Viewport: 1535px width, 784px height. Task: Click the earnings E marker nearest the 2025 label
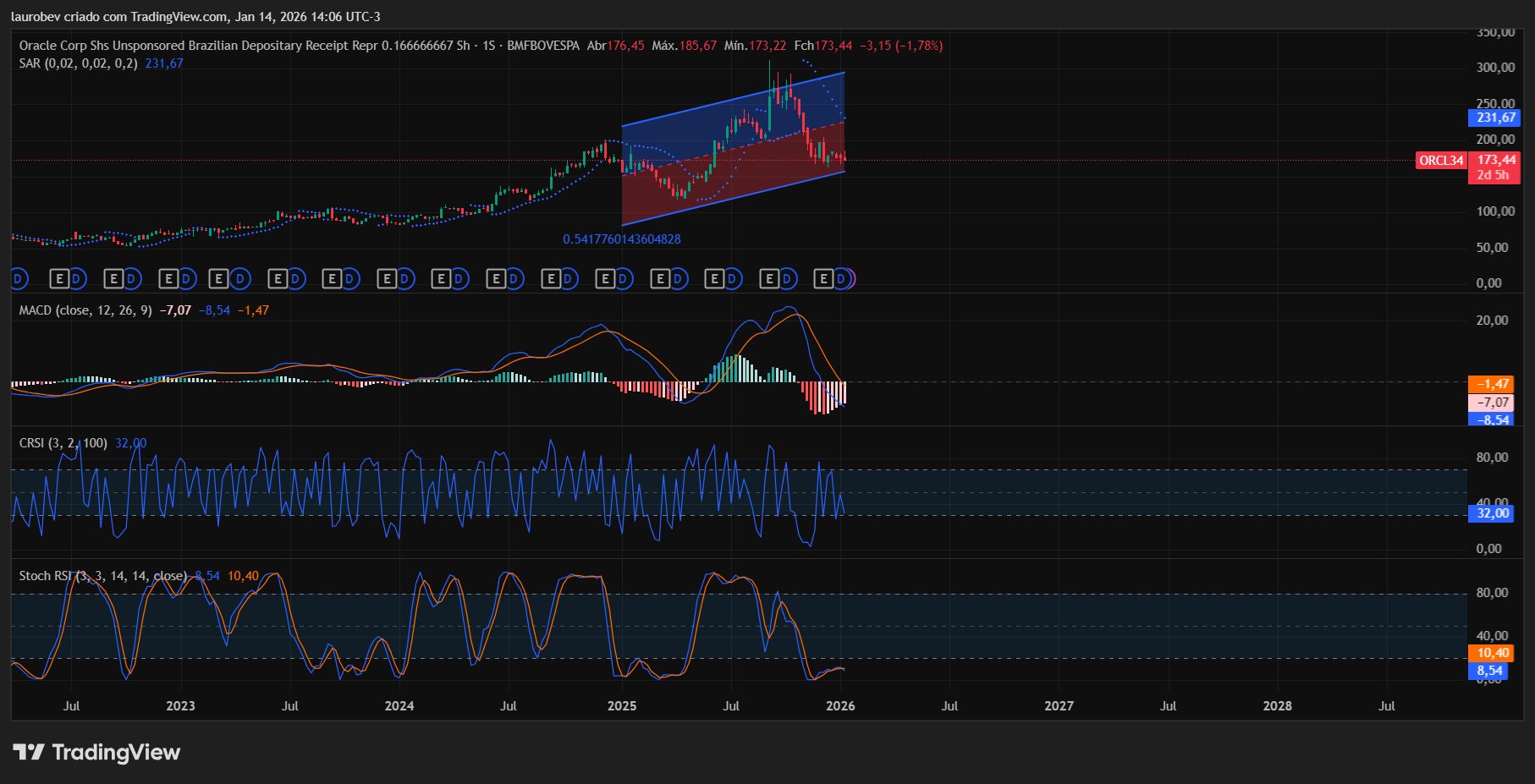point(605,278)
